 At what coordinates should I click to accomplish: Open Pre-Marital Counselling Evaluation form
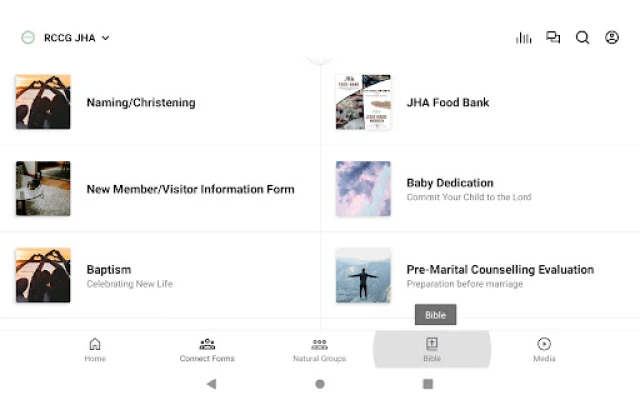[x=500, y=270]
